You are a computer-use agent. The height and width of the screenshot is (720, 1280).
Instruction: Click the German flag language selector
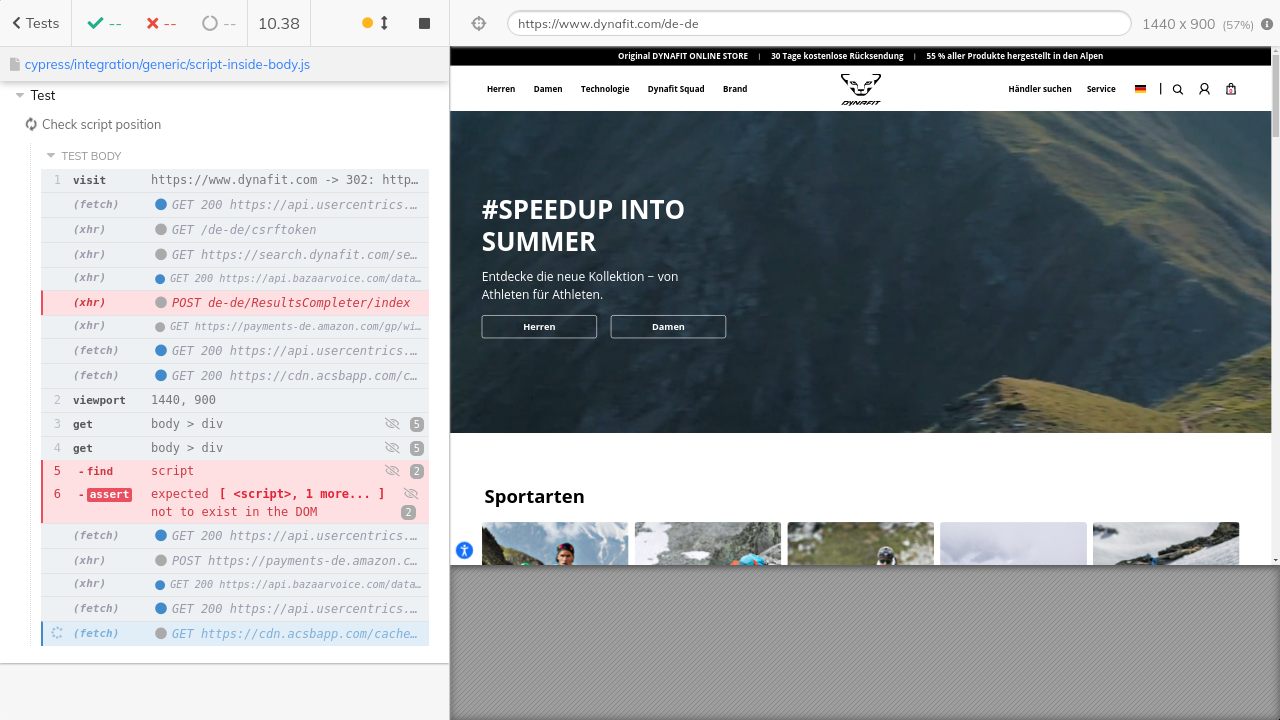tap(1140, 89)
